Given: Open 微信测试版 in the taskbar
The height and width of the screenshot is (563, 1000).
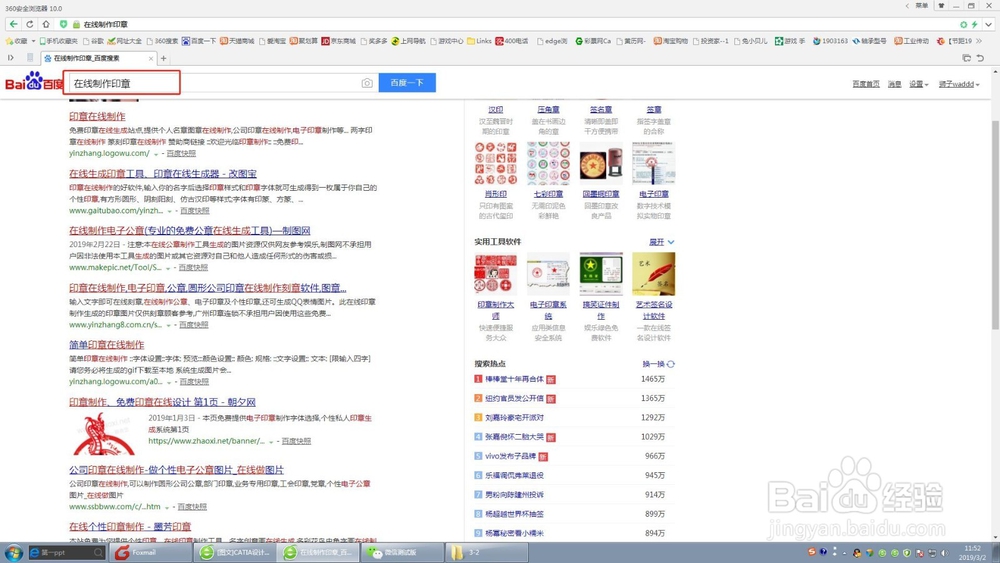Looking at the screenshot, I should coord(402,552).
